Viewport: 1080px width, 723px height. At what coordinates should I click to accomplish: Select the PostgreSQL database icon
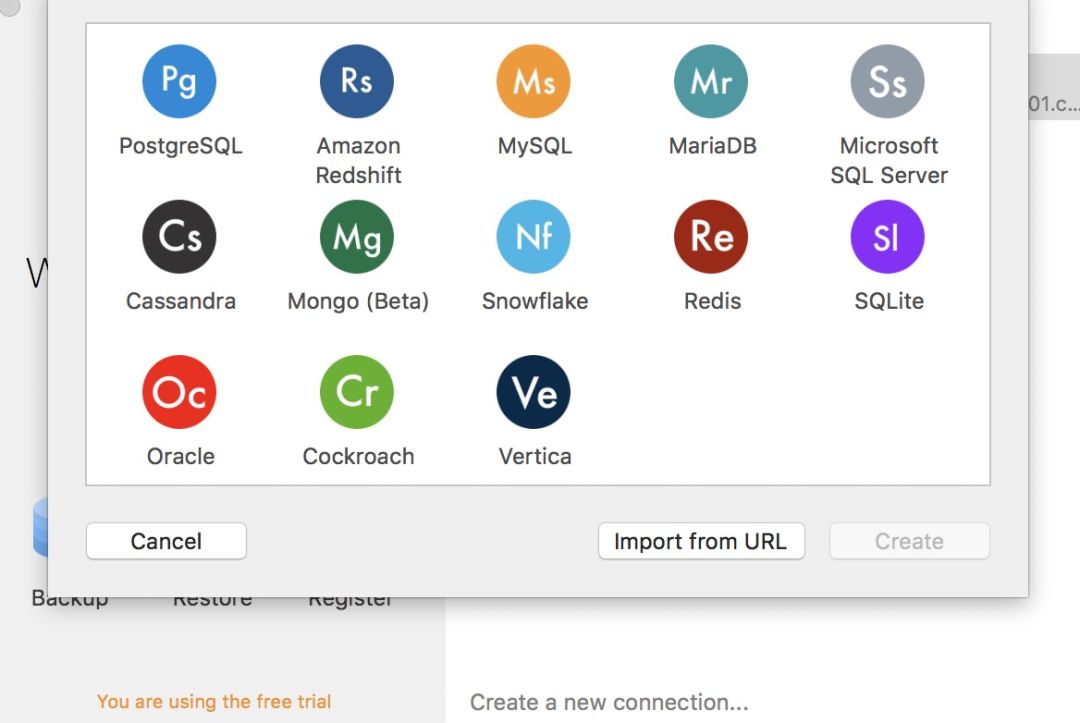(x=180, y=81)
